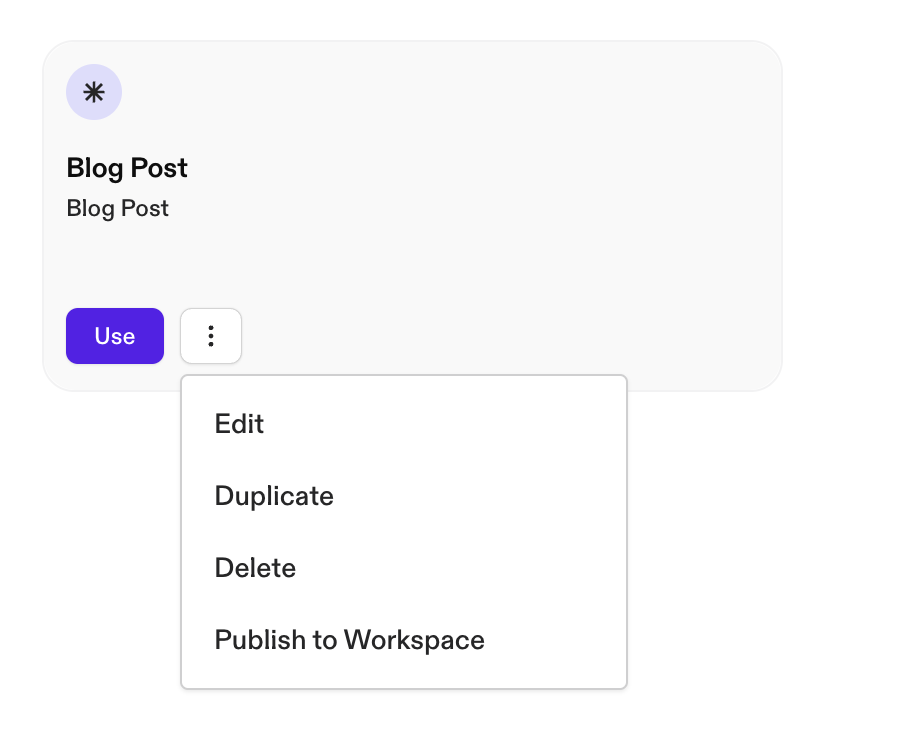Collapse the menu via vertical ellipsis button
This screenshot has height=732, width=902.
[x=211, y=336]
